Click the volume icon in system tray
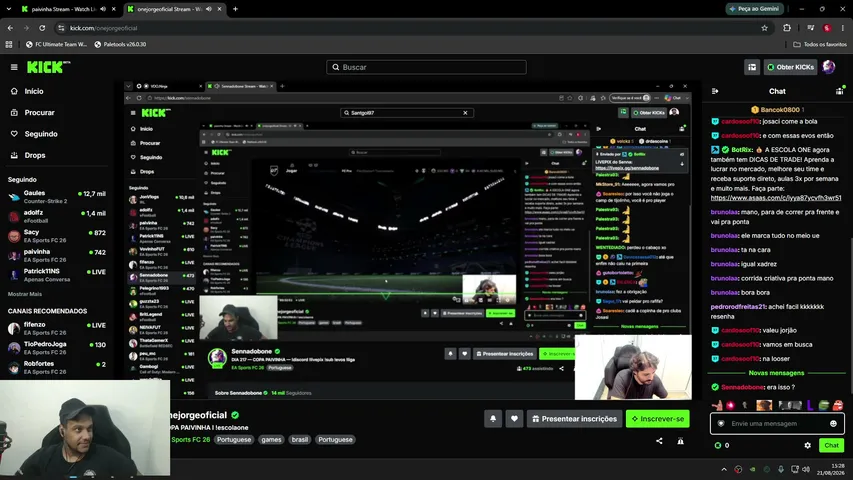This screenshot has width=853, height=480. (x=806, y=469)
